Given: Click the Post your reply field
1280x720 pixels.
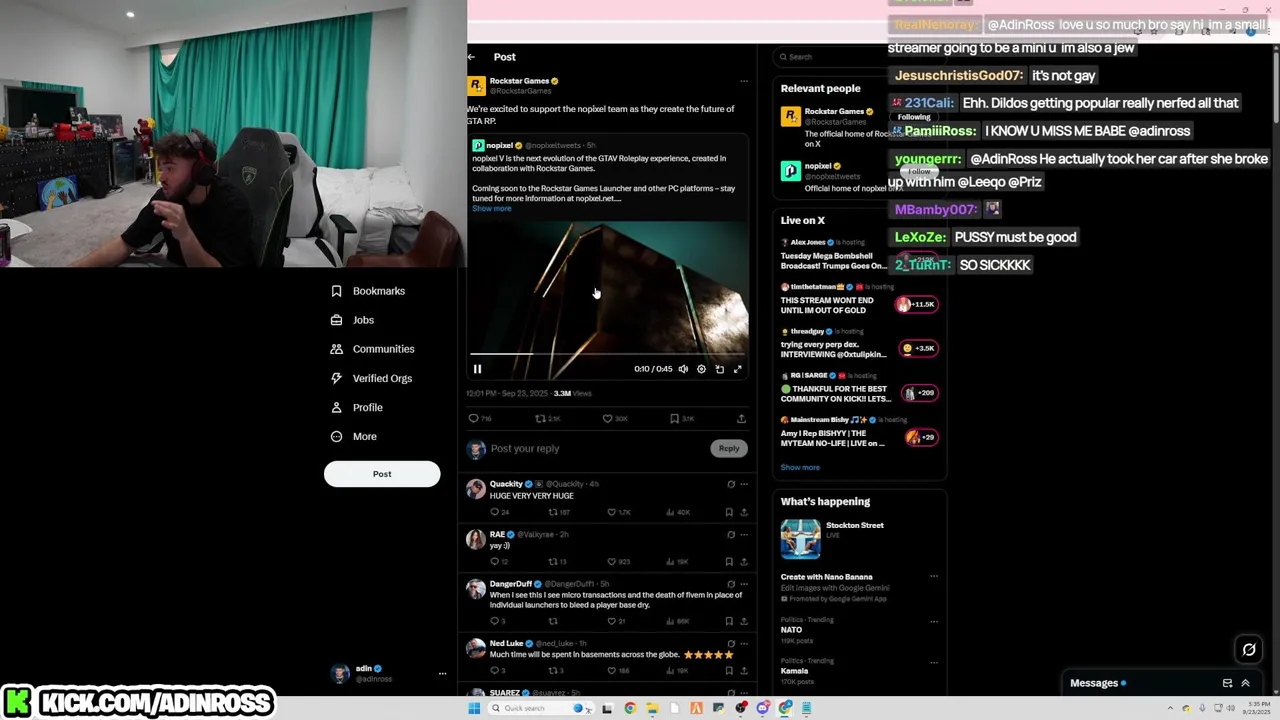Looking at the screenshot, I should point(597,449).
